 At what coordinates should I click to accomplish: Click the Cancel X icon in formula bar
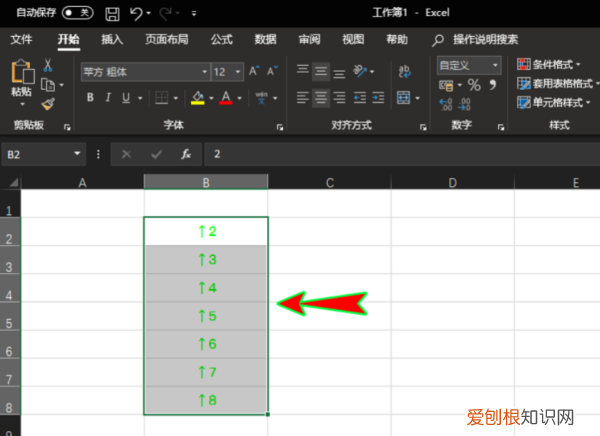pos(126,154)
